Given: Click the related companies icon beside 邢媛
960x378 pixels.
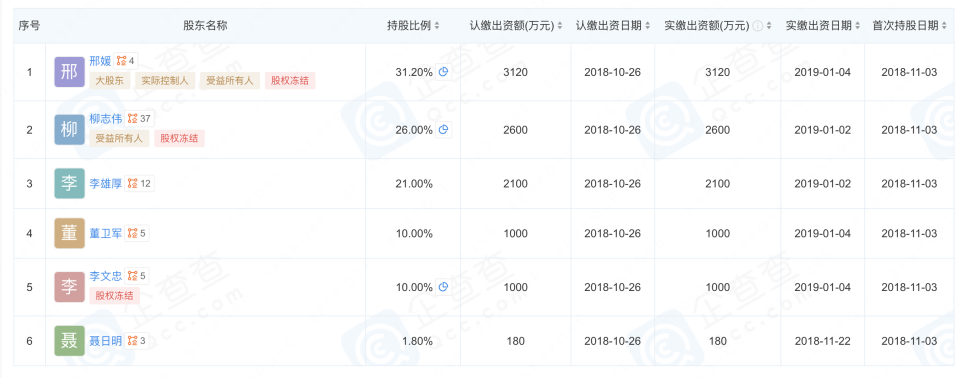Looking at the screenshot, I should point(126,60).
